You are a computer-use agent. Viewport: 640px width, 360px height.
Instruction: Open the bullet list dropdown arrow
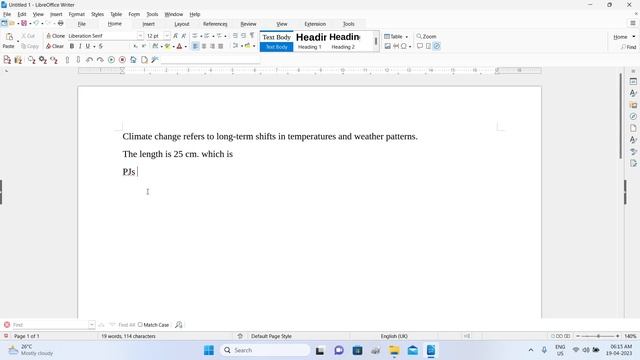click(201, 36)
